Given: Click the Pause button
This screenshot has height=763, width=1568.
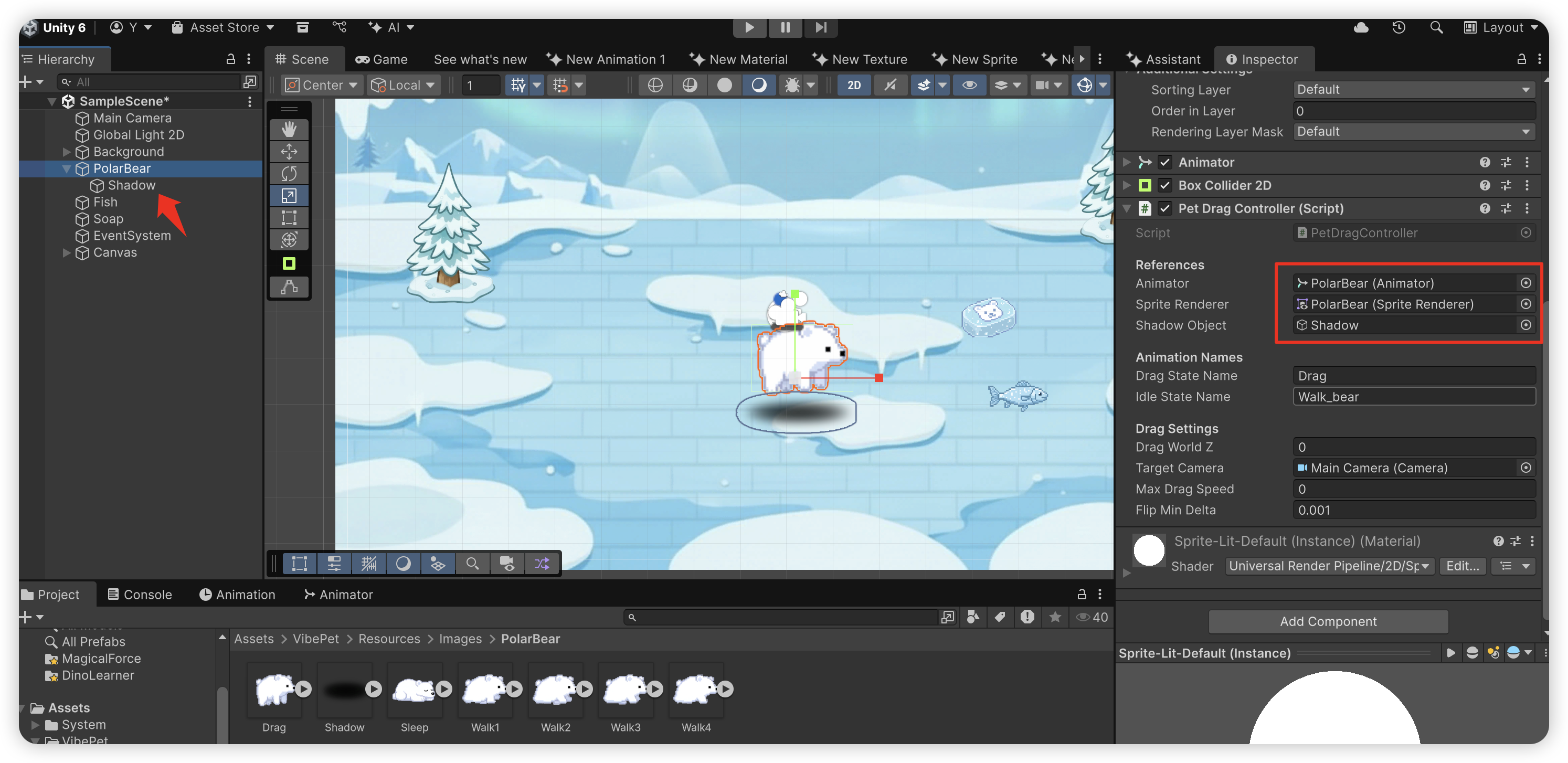Looking at the screenshot, I should 785,27.
